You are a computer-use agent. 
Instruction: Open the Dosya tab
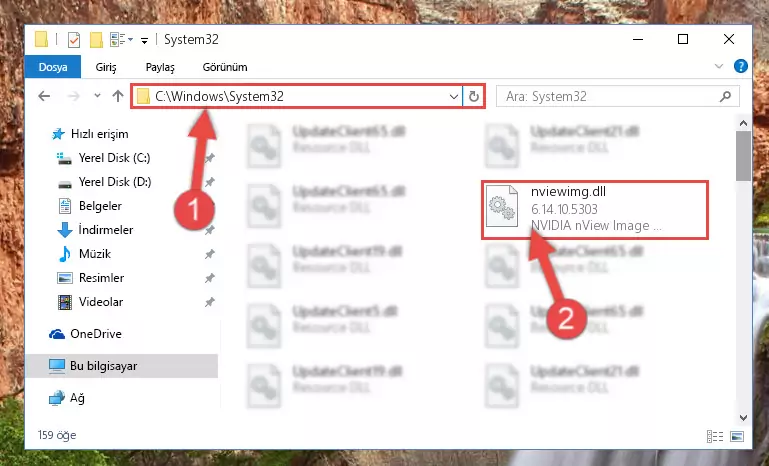(52, 67)
